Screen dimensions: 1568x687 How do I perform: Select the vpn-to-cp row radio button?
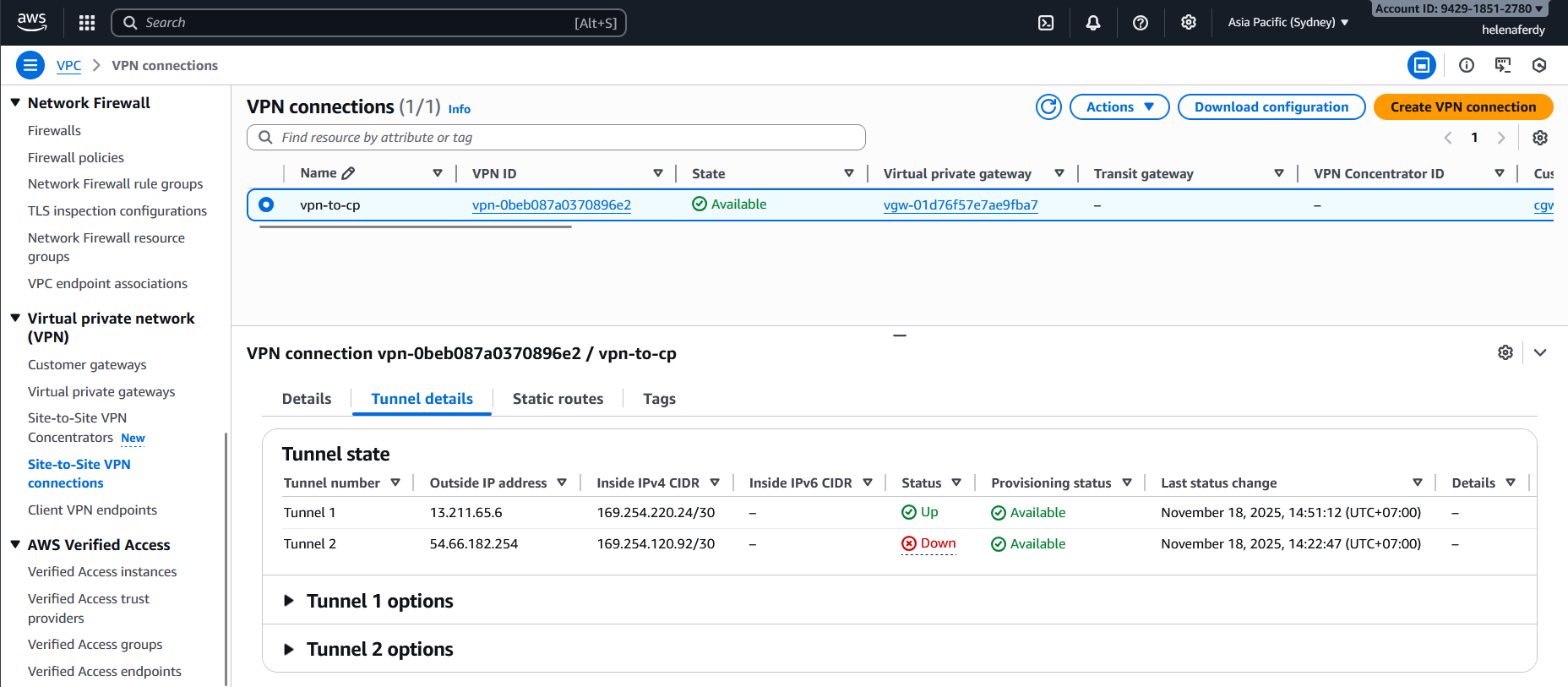[266, 204]
